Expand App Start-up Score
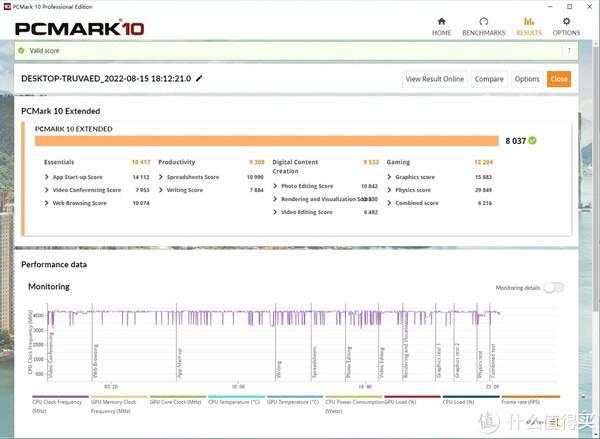600x439 pixels. [x=47, y=177]
